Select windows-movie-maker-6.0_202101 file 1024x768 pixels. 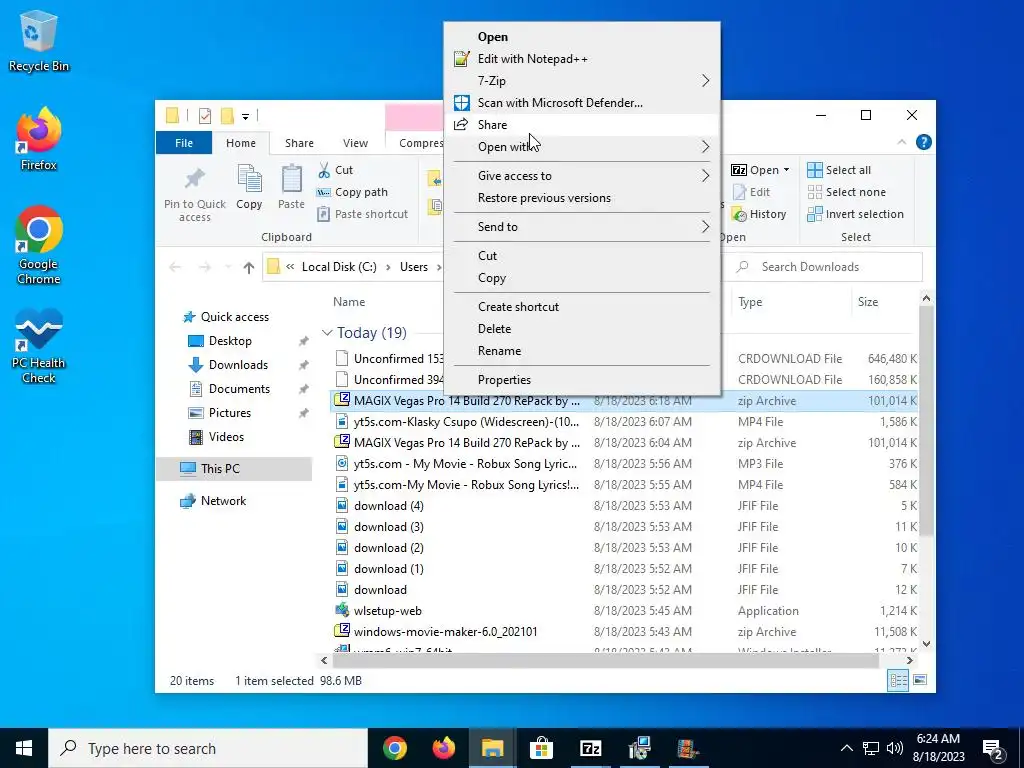445,632
